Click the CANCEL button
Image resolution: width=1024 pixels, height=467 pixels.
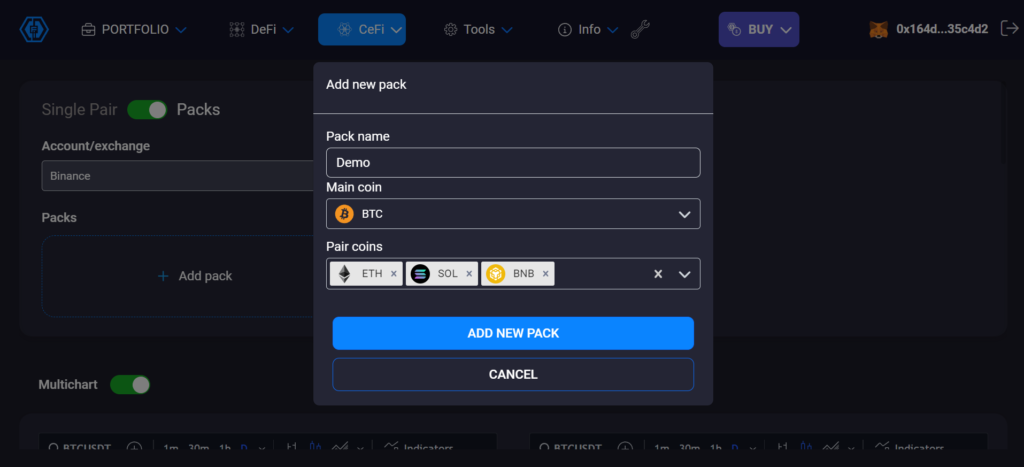pos(513,374)
